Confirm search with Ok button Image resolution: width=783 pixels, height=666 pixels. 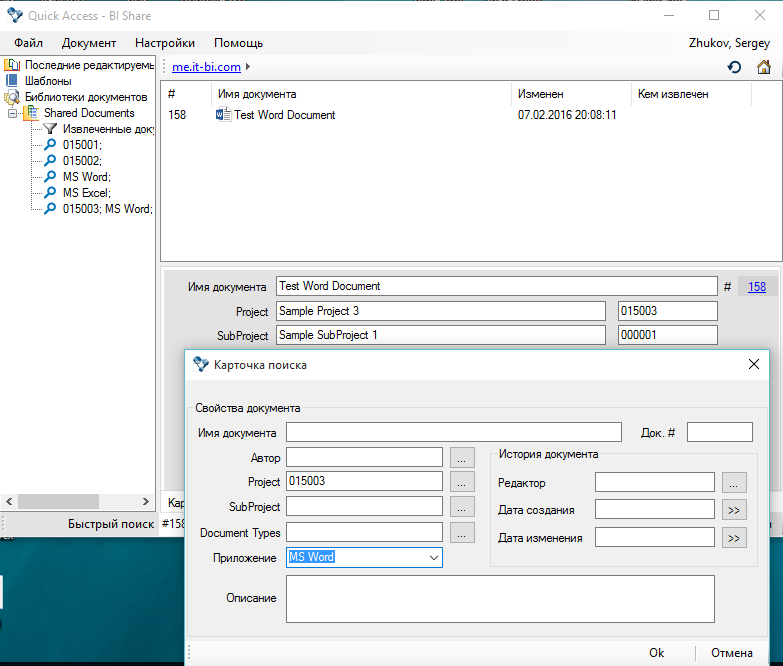pos(656,653)
